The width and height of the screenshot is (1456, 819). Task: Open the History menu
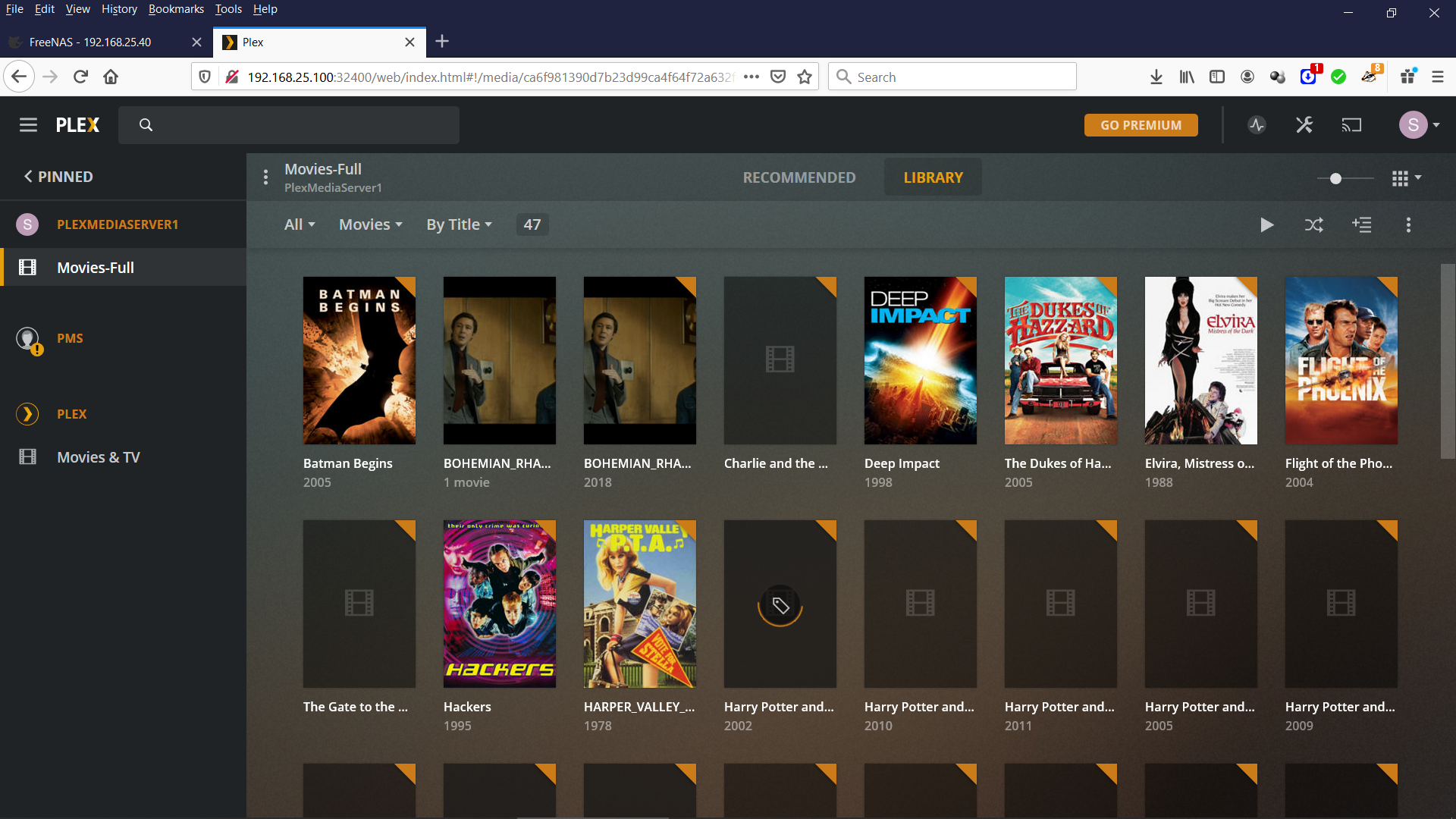119,9
